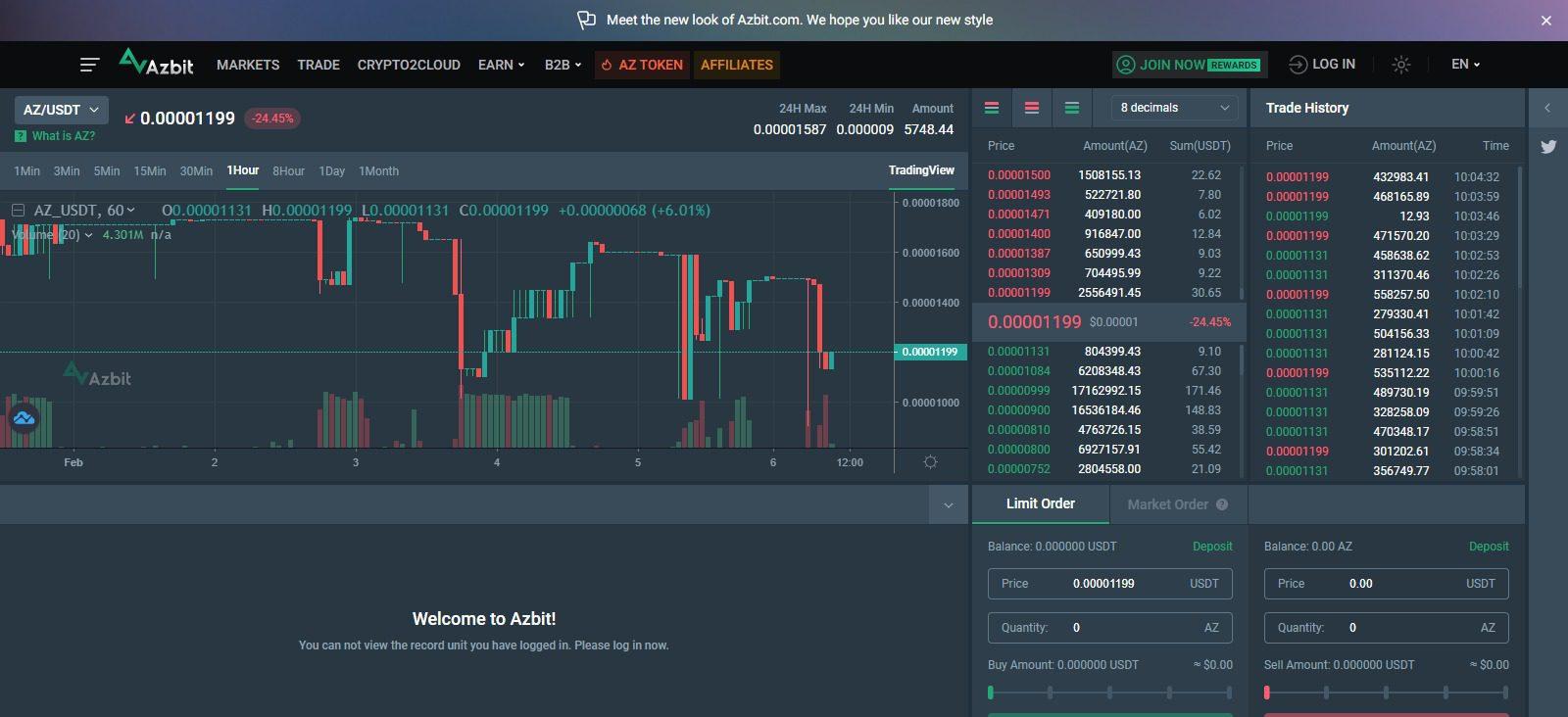Open the EN language dropdown

pos(1465,64)
